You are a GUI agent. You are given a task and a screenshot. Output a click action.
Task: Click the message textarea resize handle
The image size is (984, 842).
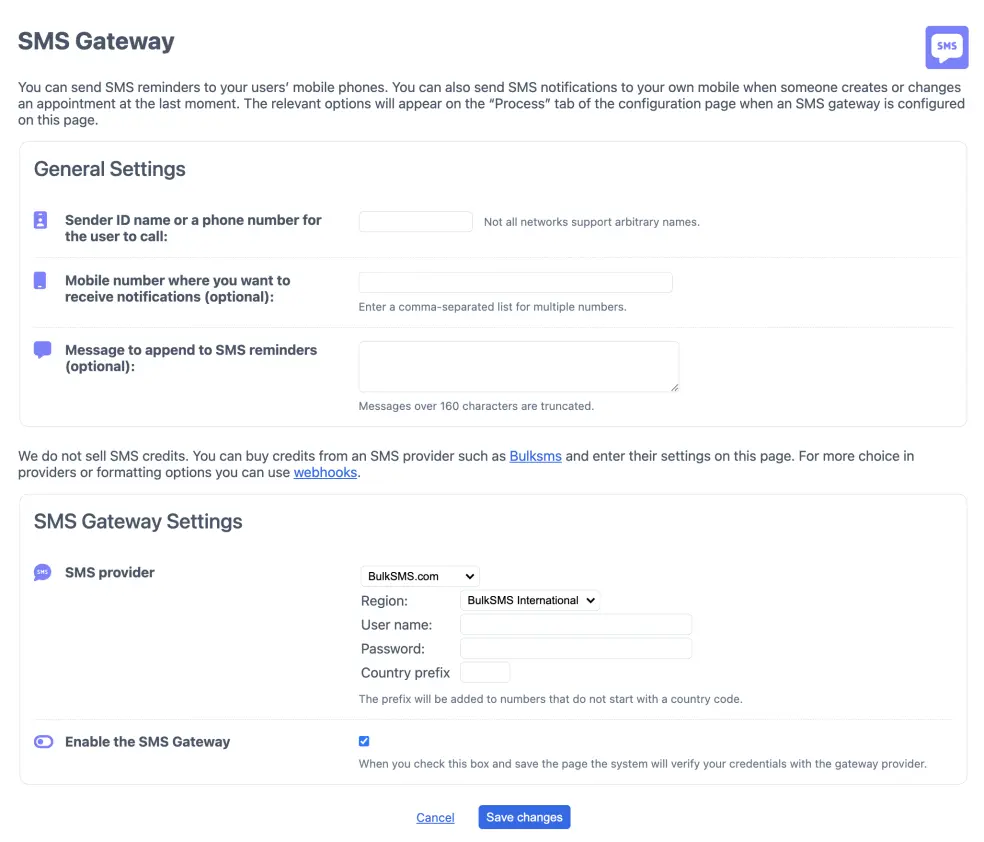pyautogui.click(x=674, y=387)
